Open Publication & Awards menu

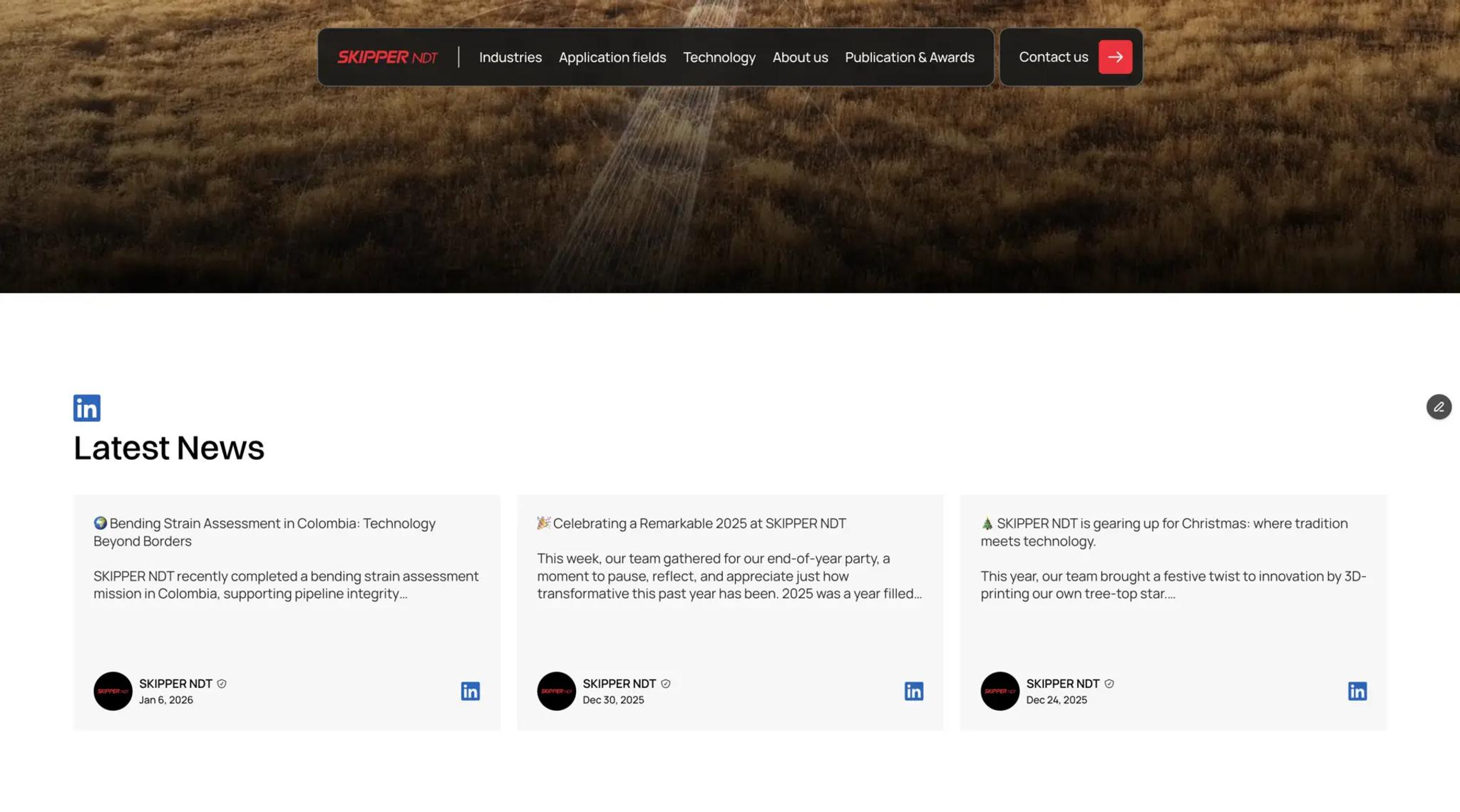coord(909,57)
